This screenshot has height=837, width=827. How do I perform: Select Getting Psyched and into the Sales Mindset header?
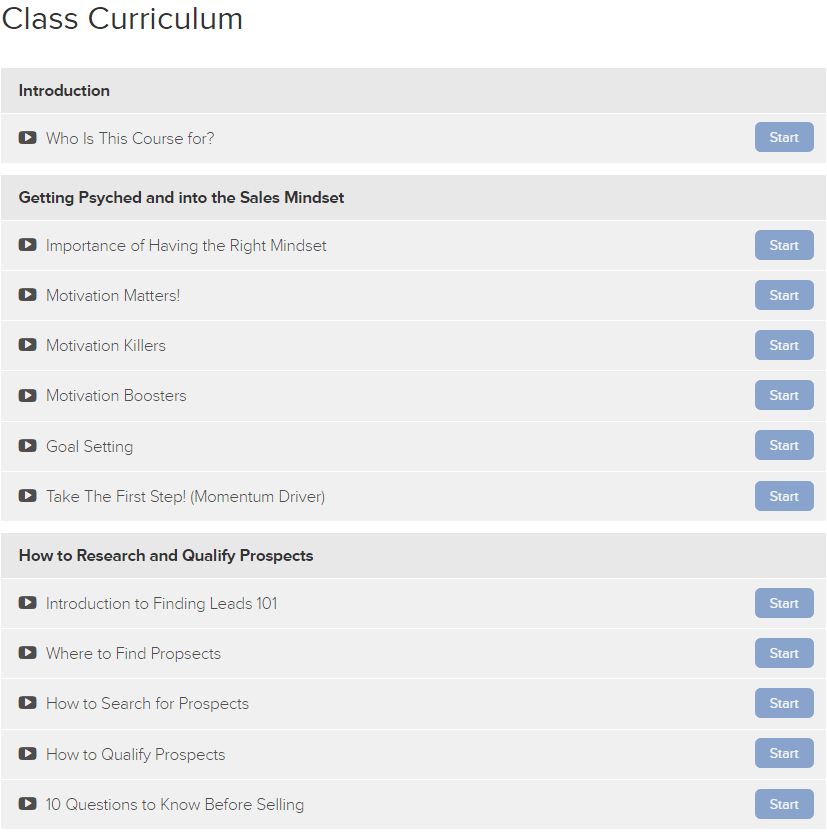(x=413, y=198)
